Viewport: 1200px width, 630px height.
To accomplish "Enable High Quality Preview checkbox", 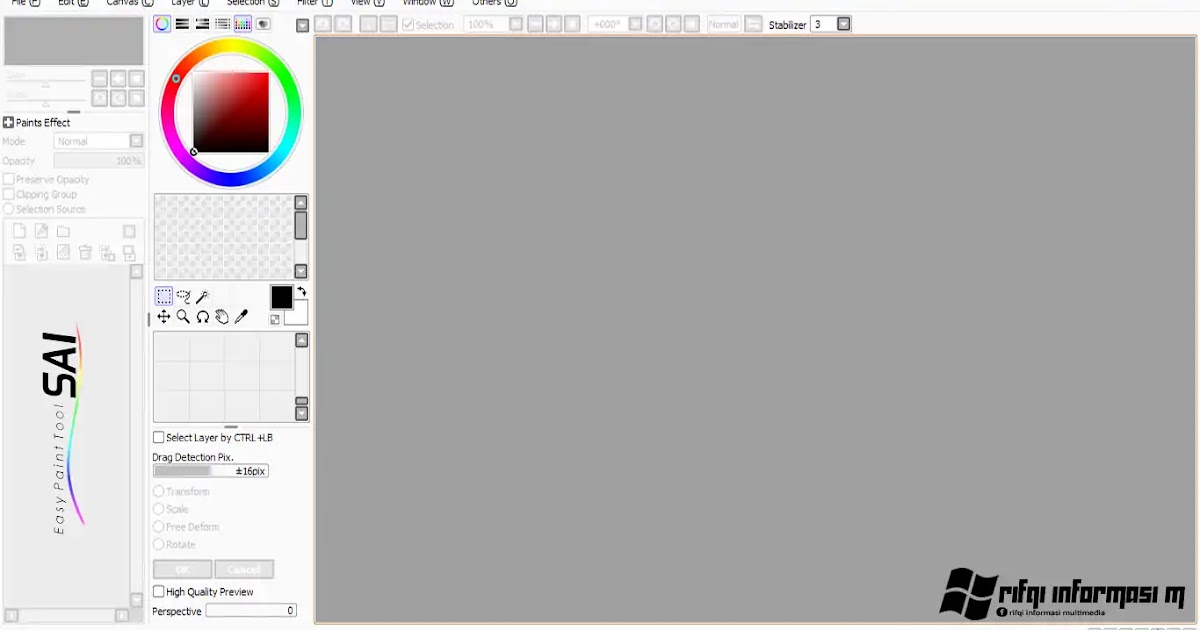I will [158, 592].
